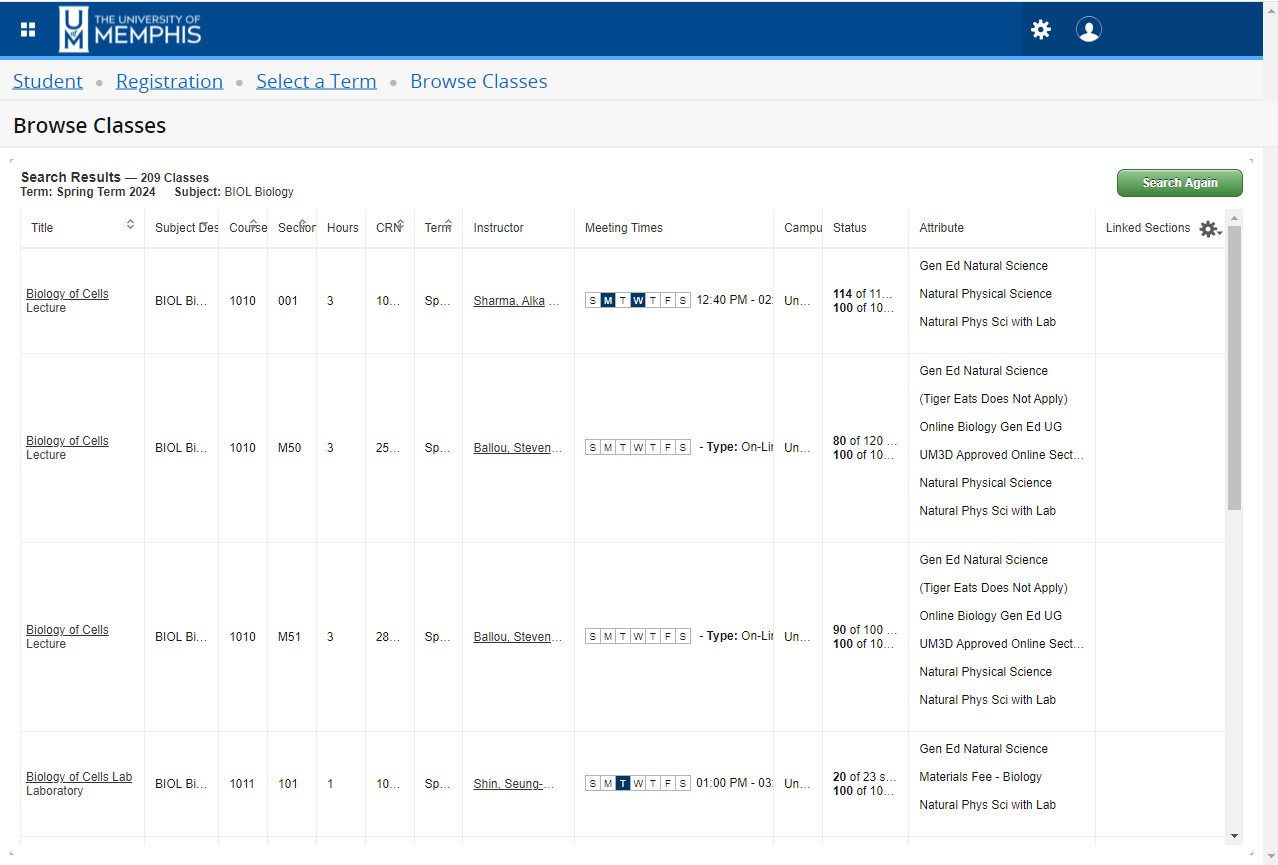Click the Search Again button
This screenshot has height=865, width=1278.
(x=1179, y=183)
